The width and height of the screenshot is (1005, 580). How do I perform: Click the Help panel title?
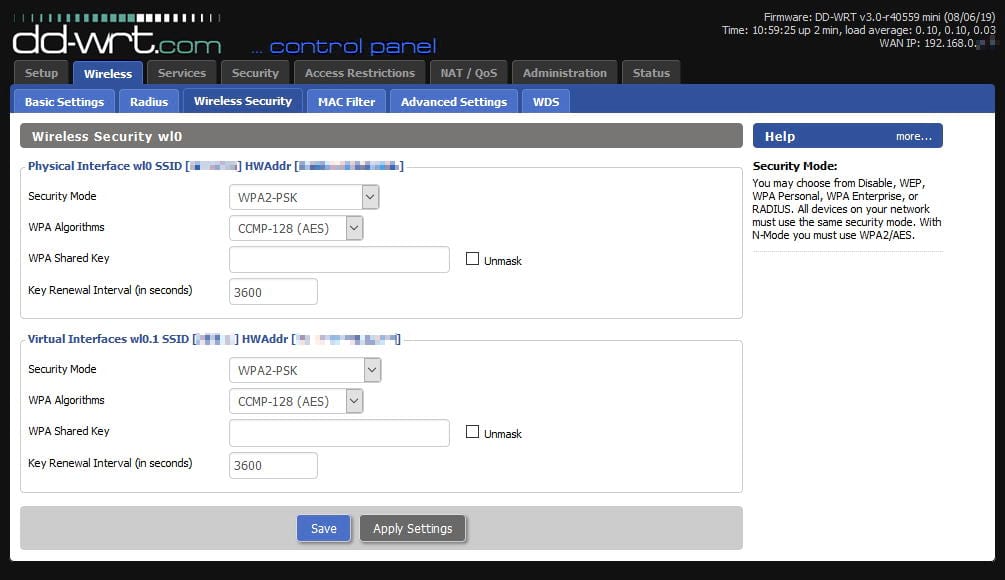(780, 136)
